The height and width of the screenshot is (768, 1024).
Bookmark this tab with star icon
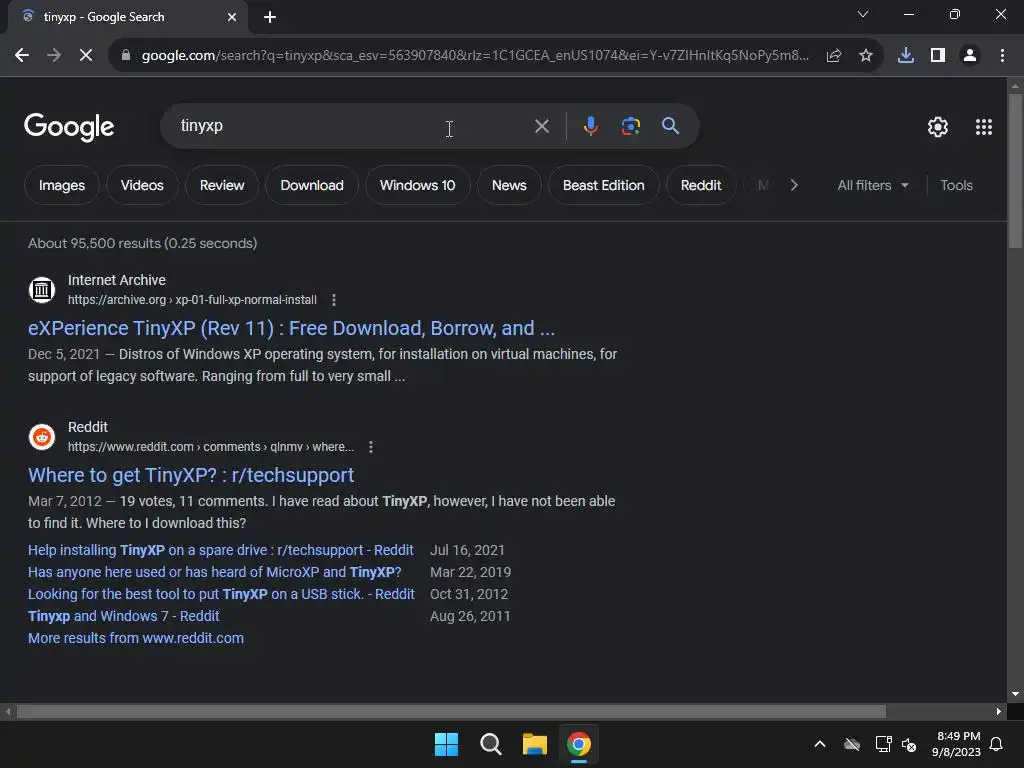[x=866, y=56]
